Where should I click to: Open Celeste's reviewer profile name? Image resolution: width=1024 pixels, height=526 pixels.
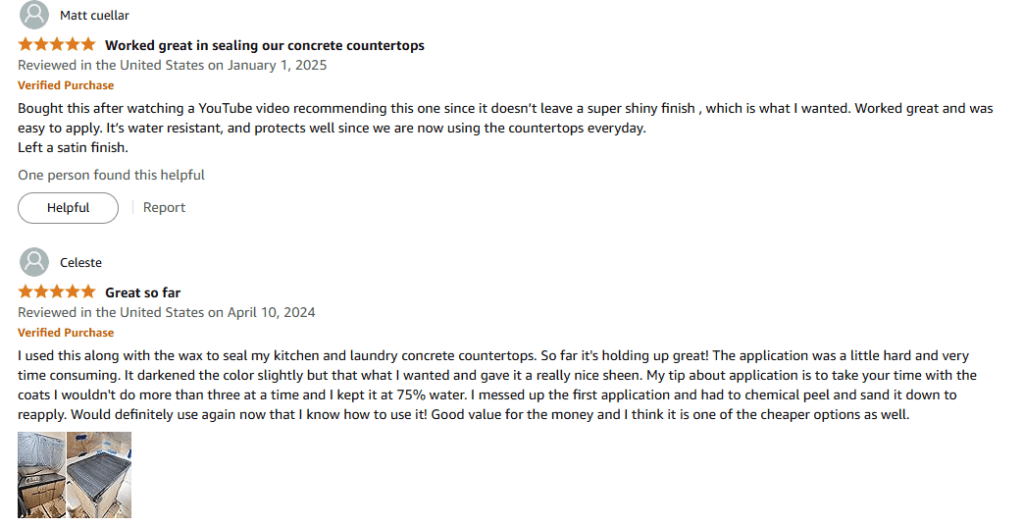[81, 262]
